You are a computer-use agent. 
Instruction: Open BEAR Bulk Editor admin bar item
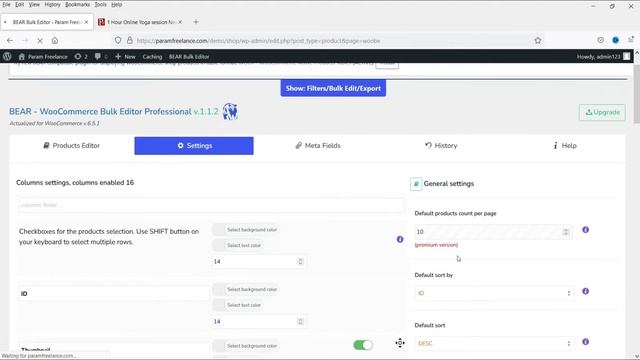click(x=189, y=57)
